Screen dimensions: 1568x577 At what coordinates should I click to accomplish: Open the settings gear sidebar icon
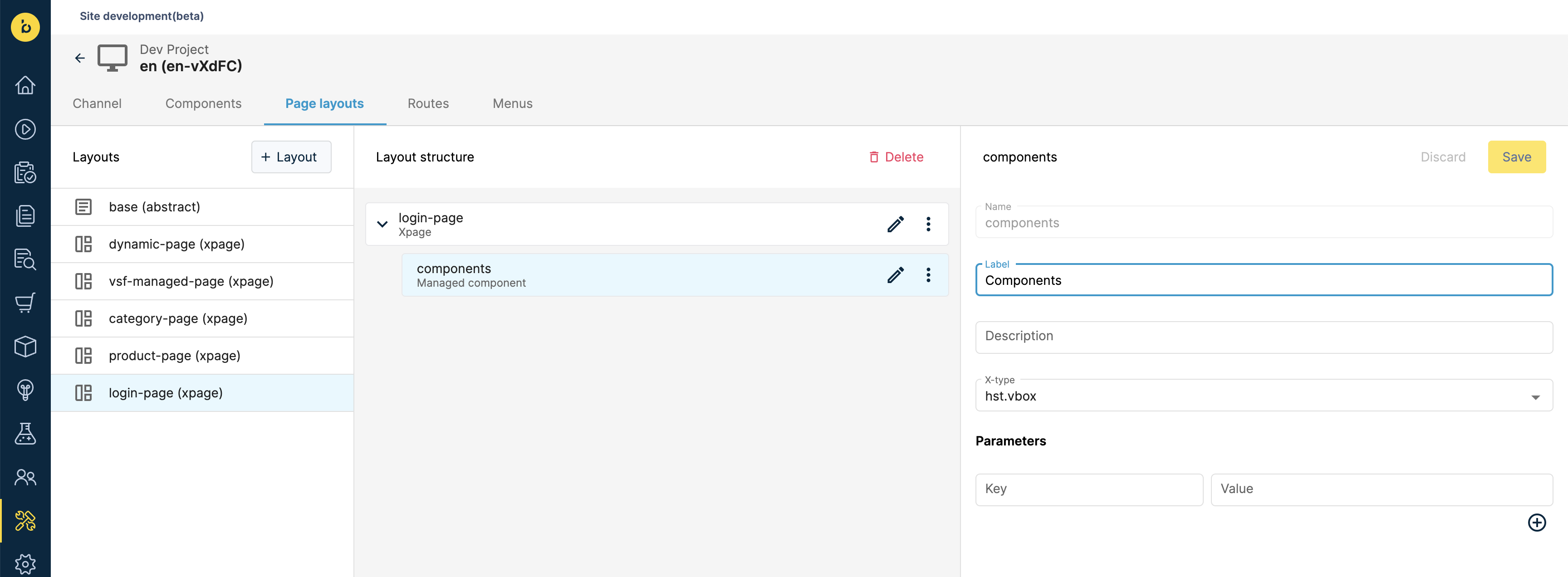[25, 563]
